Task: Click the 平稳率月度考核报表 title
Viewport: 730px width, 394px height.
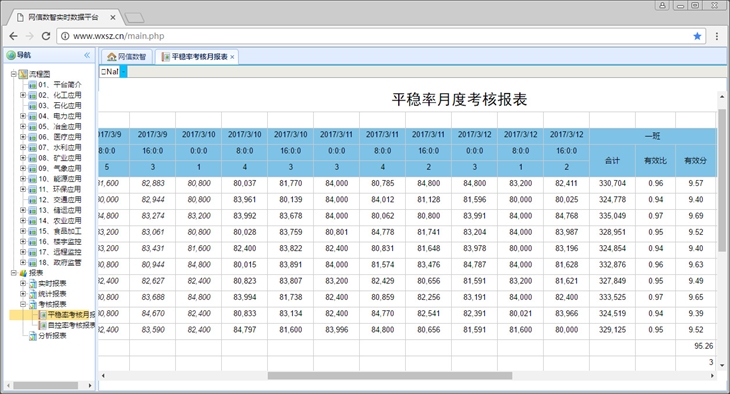Action: (459, 100)
